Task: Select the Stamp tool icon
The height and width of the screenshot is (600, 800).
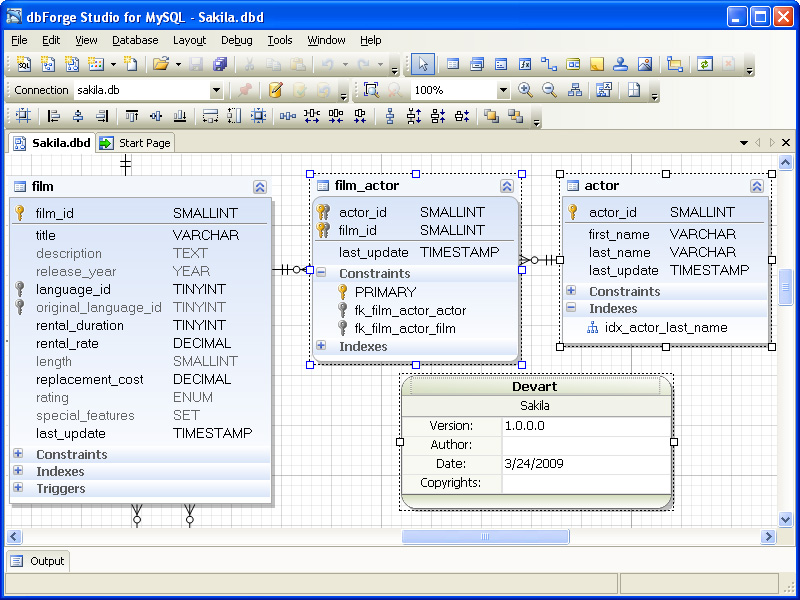Action: tap(620, 64)
